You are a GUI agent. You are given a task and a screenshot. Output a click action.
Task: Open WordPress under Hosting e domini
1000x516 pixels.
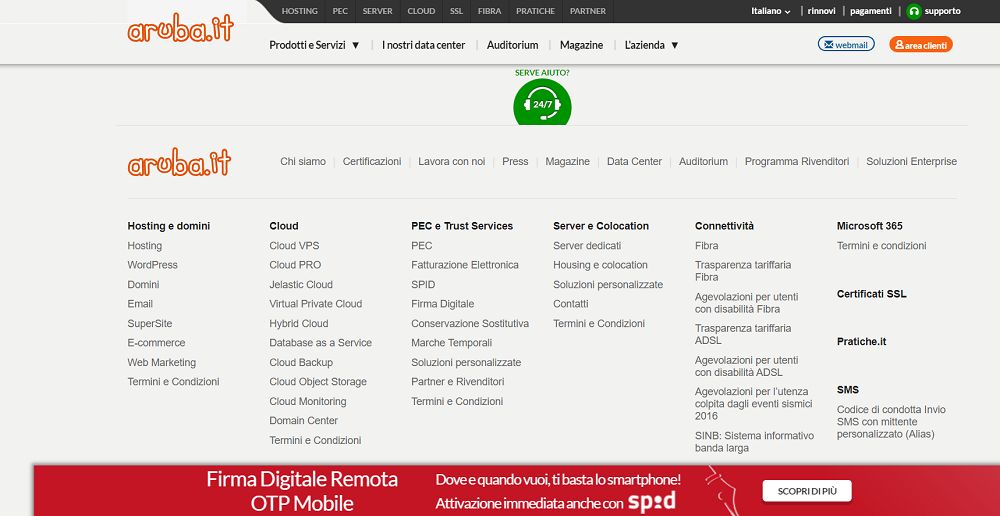[152, 265]
